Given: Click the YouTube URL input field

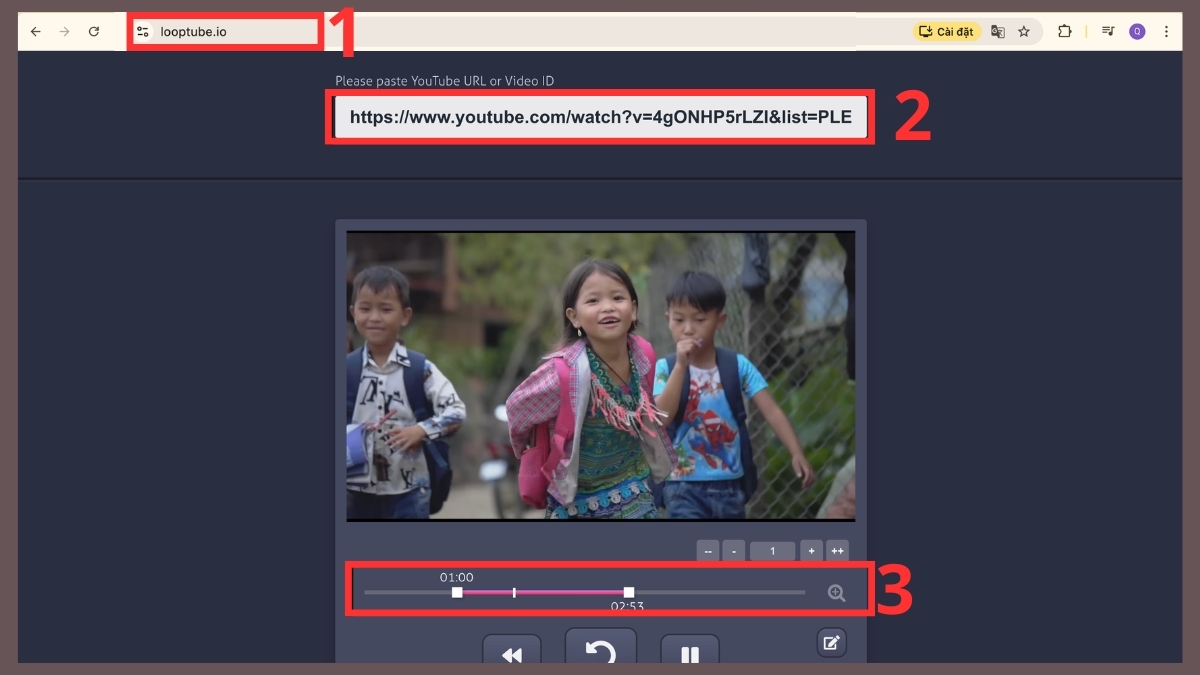Looking at the screenshot, I should (x=600, y=117).
